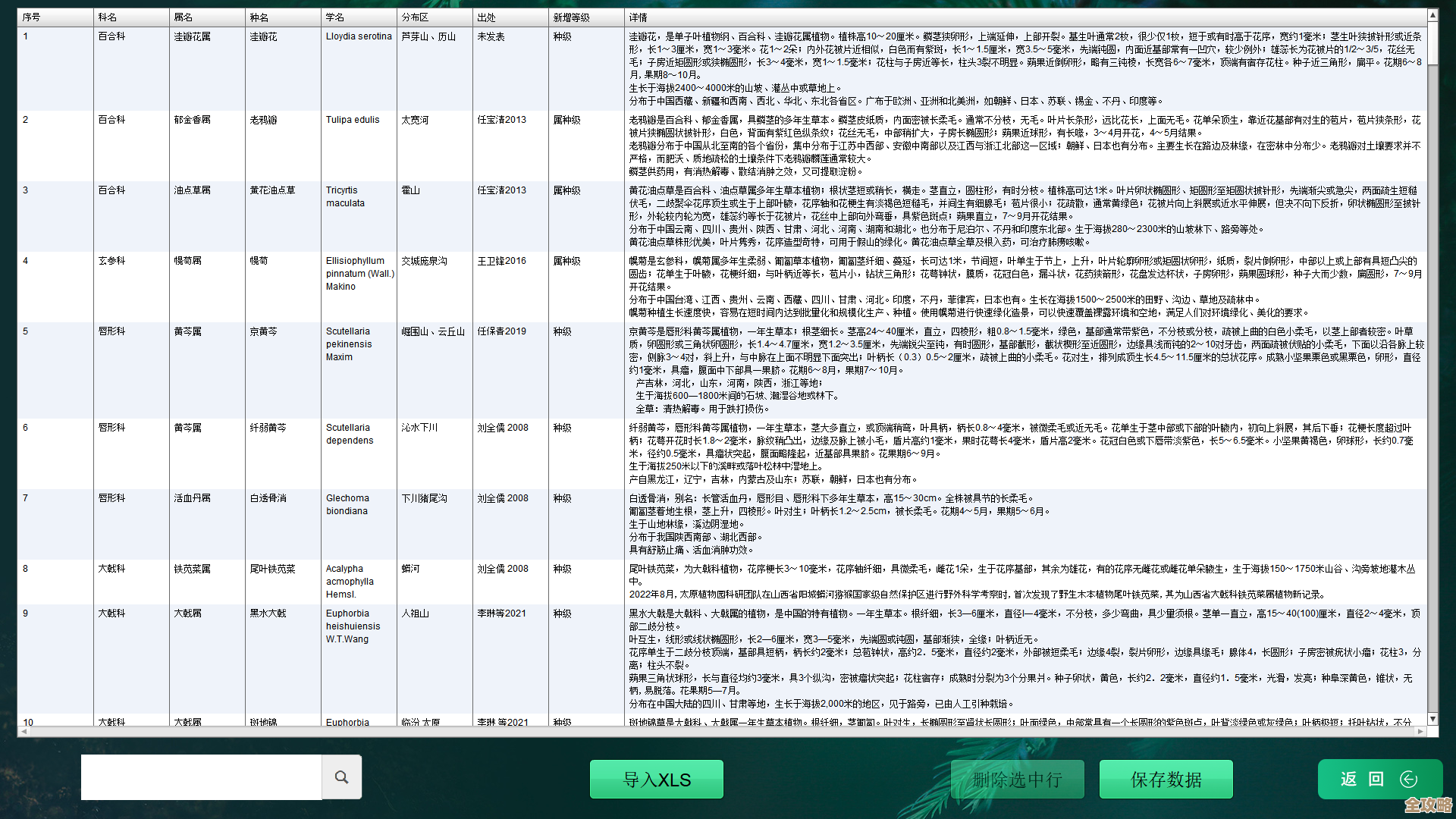Click the magnifier search icon button
The image size is (1456, 819).
(341, 777)
